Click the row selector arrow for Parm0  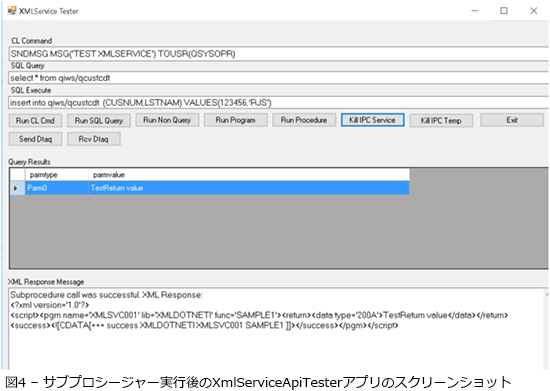pyautogui.click(x=17, y=188)
